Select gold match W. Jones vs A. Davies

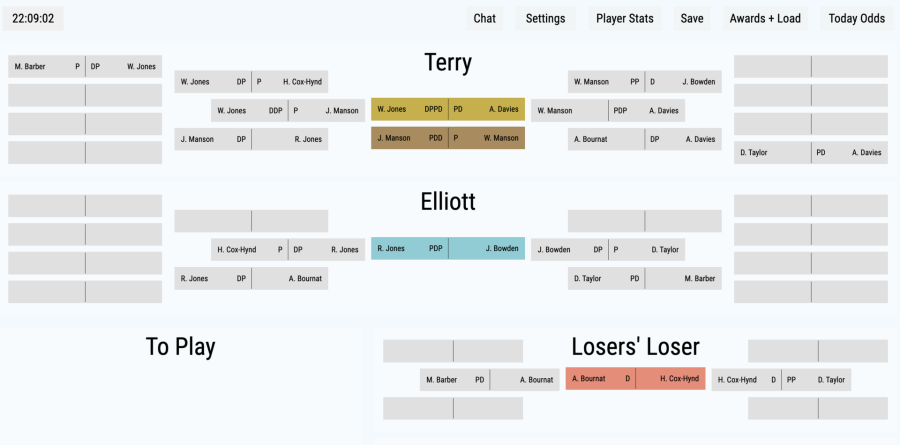(x=448, y=109)
